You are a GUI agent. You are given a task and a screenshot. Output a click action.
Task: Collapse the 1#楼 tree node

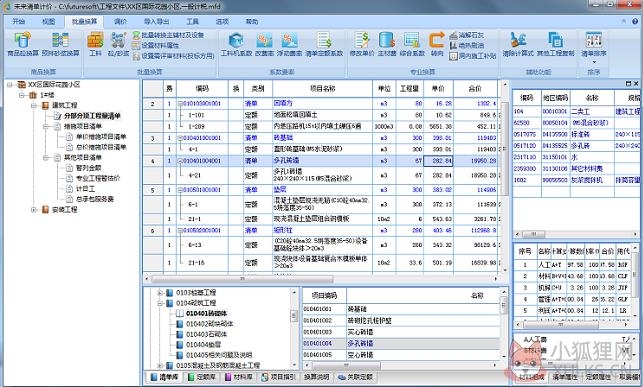point(22,95)
